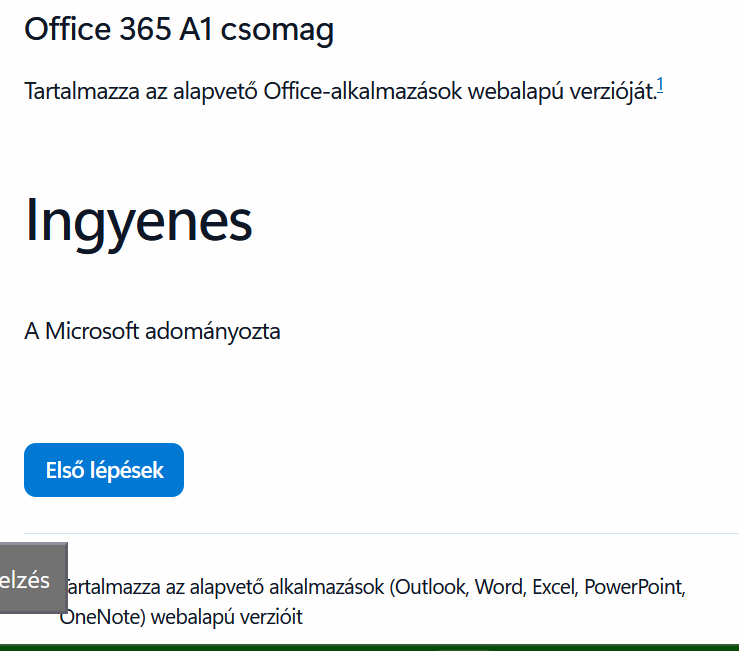The image size is (739, 651).
Task: Click the large Ingyenes price text
Action: pos(138,220)
